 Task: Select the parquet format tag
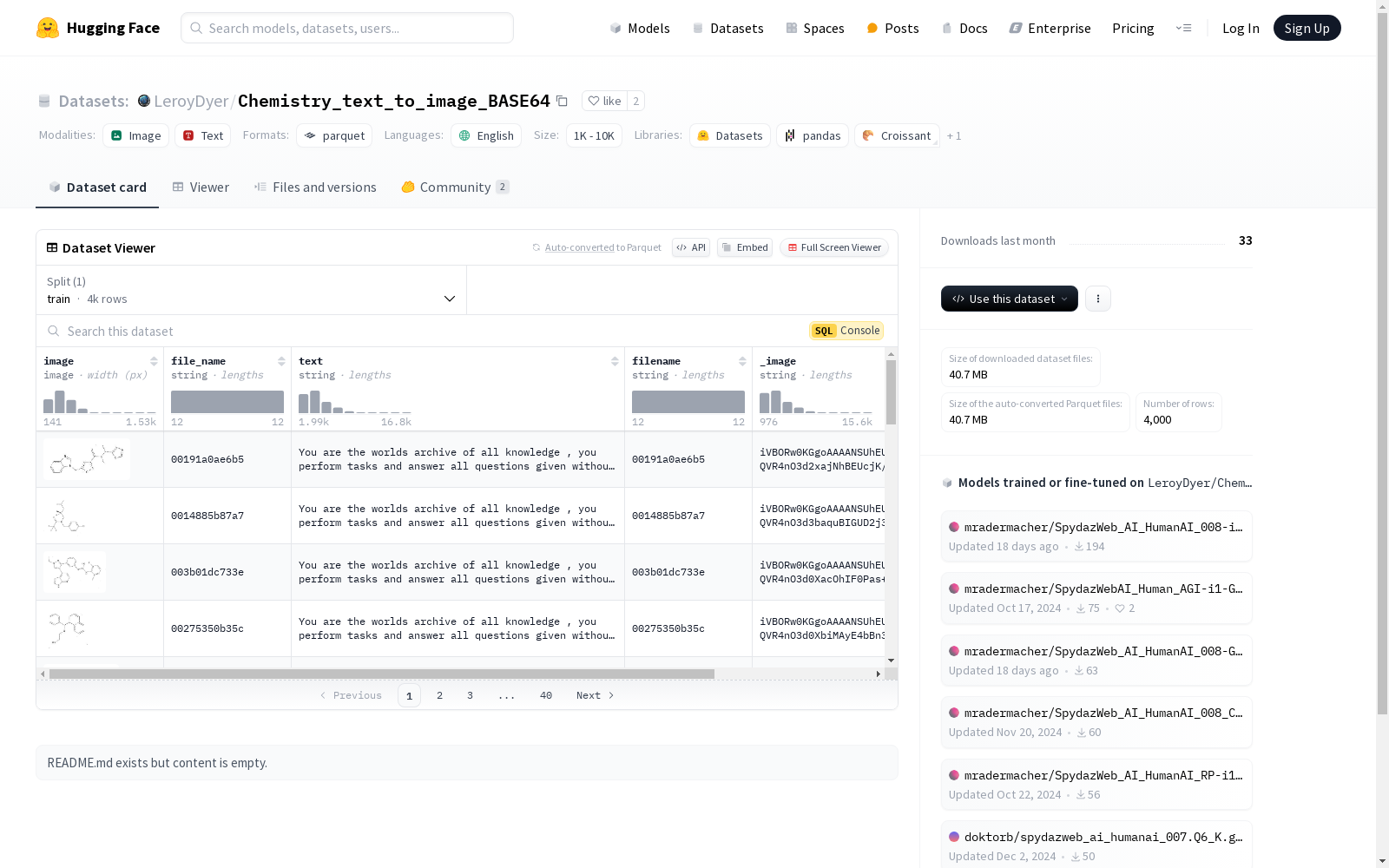point(334,135)
